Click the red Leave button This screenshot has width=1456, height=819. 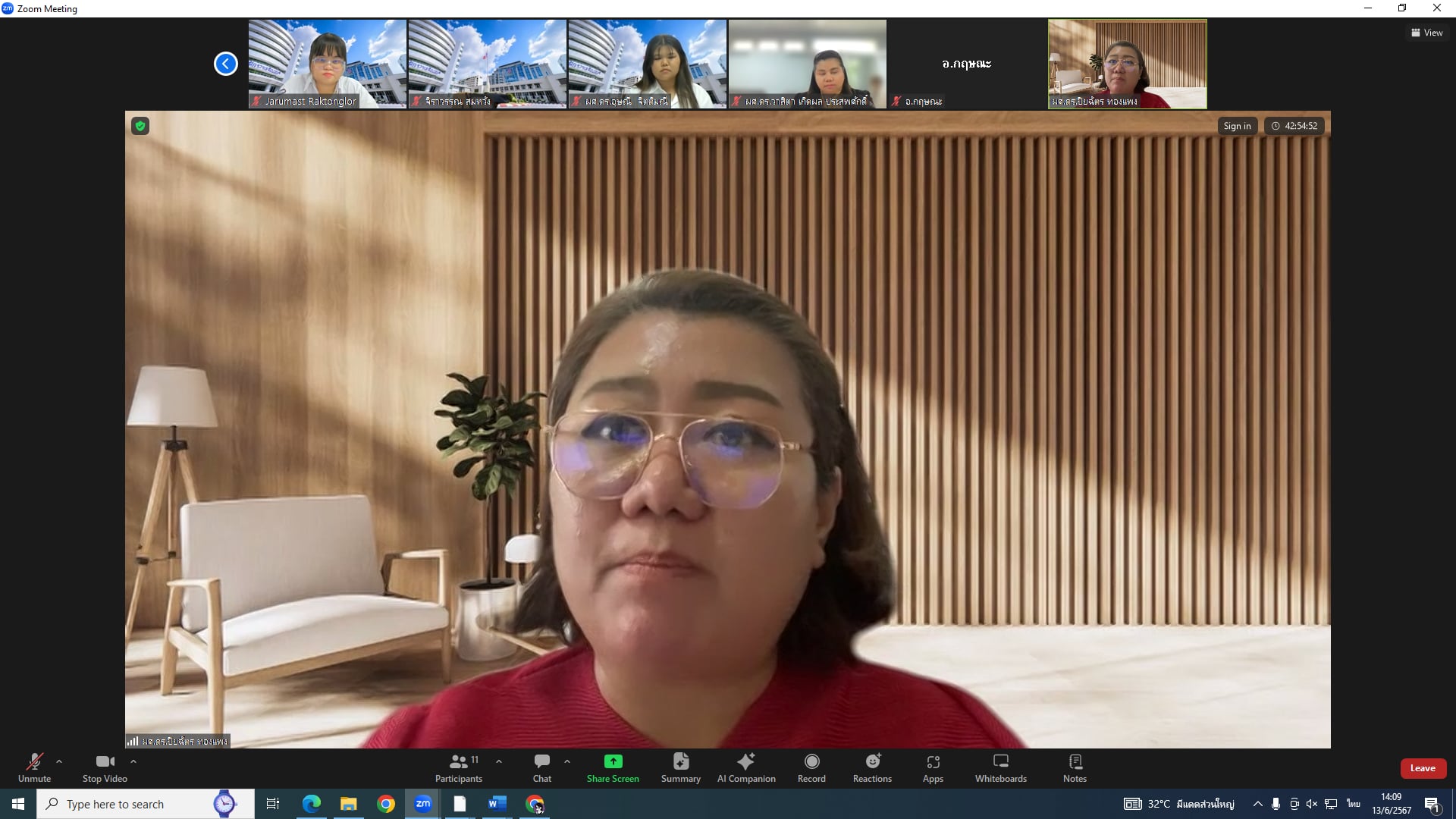(x=1423, y=768)
